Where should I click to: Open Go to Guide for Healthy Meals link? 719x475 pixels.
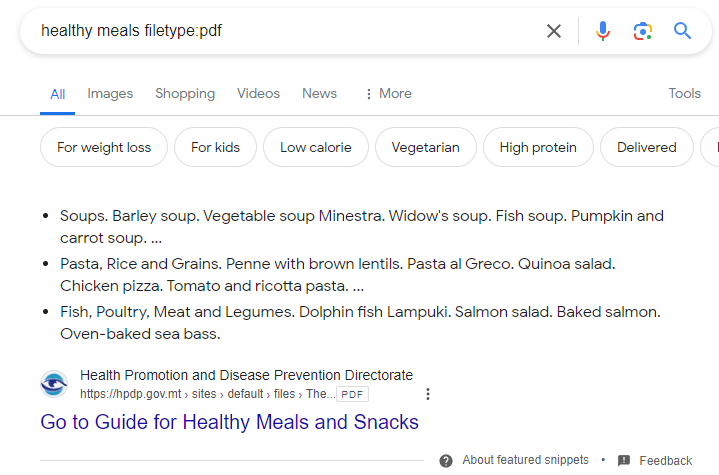[x=229, y=422]
